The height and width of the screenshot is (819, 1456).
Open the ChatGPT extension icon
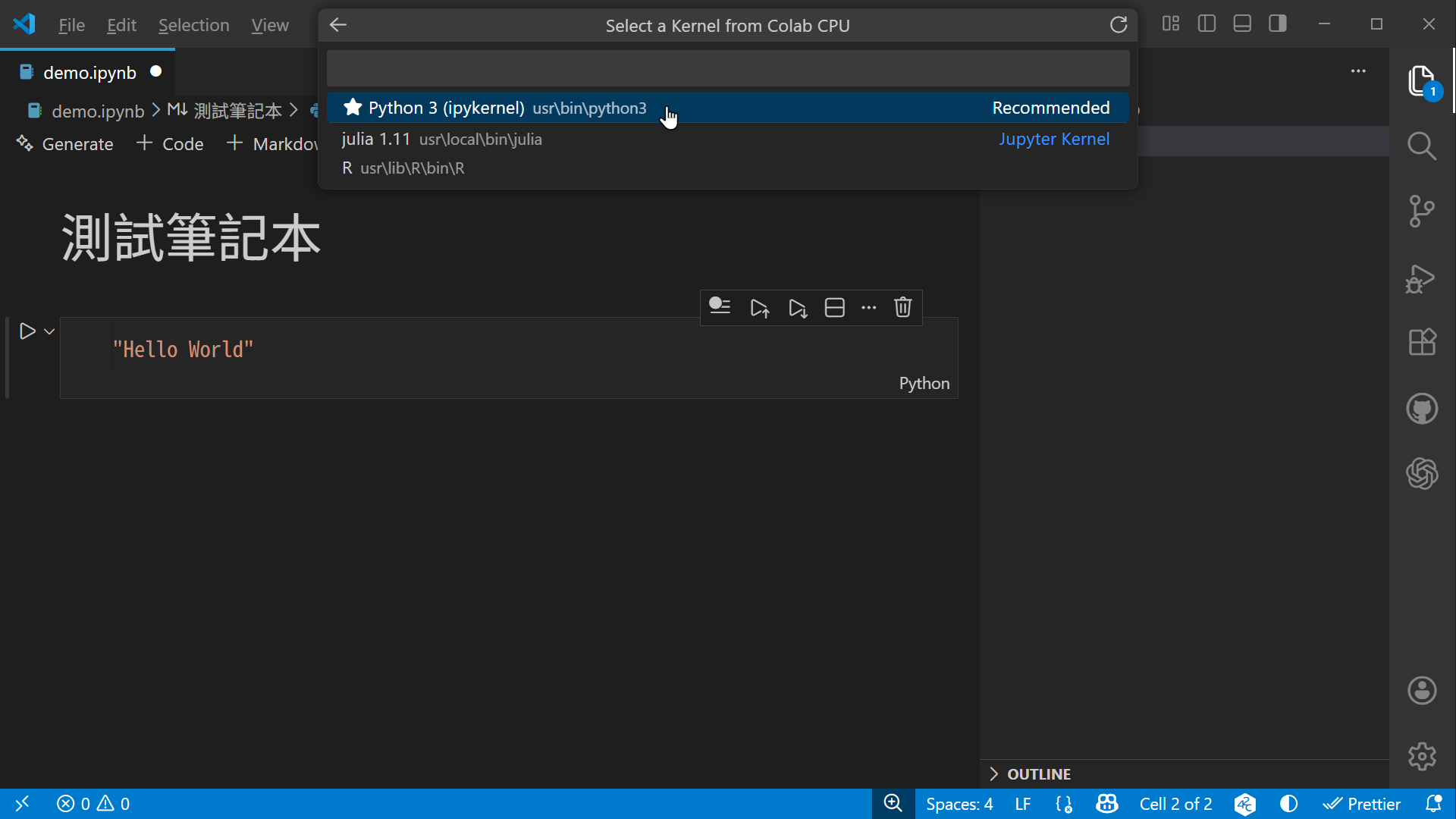[x=1422, y=474]
